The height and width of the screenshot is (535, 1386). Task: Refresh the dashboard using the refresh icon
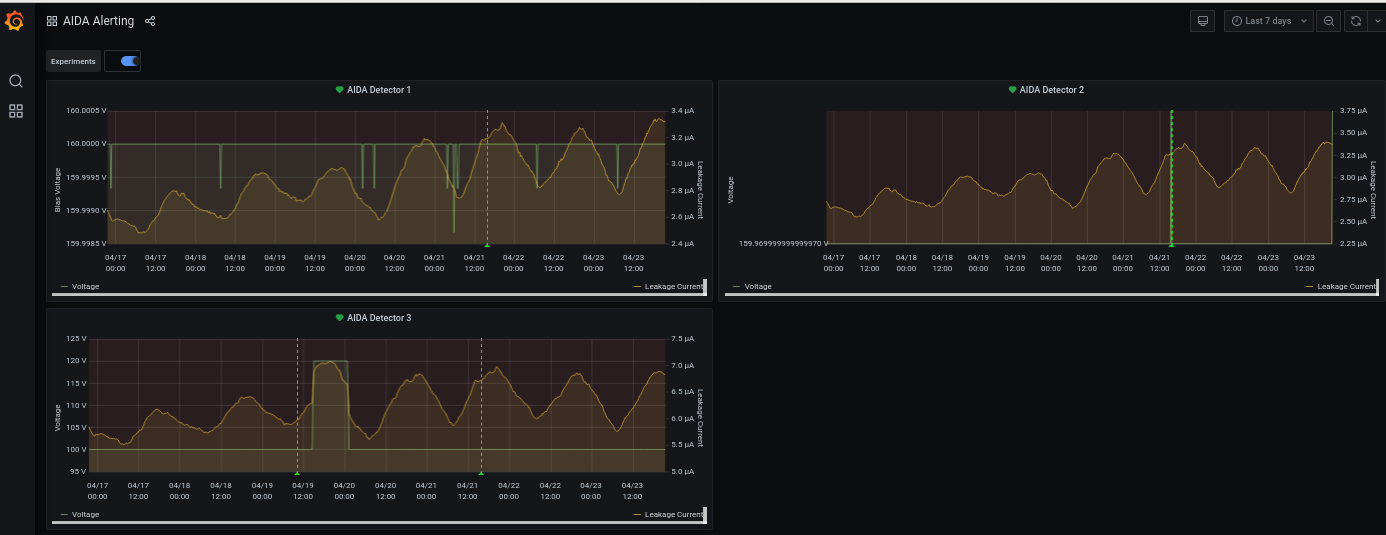1356,21
